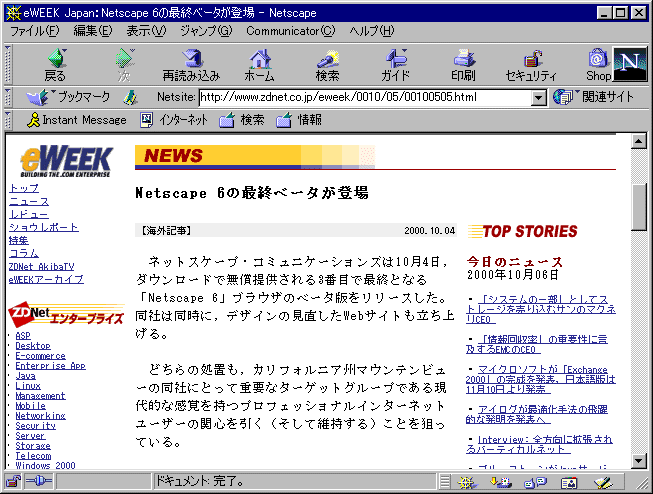This screenshot has height=494, width=653.
Task: Open the ヘルプ(H) menu
Action: point(371,31)
